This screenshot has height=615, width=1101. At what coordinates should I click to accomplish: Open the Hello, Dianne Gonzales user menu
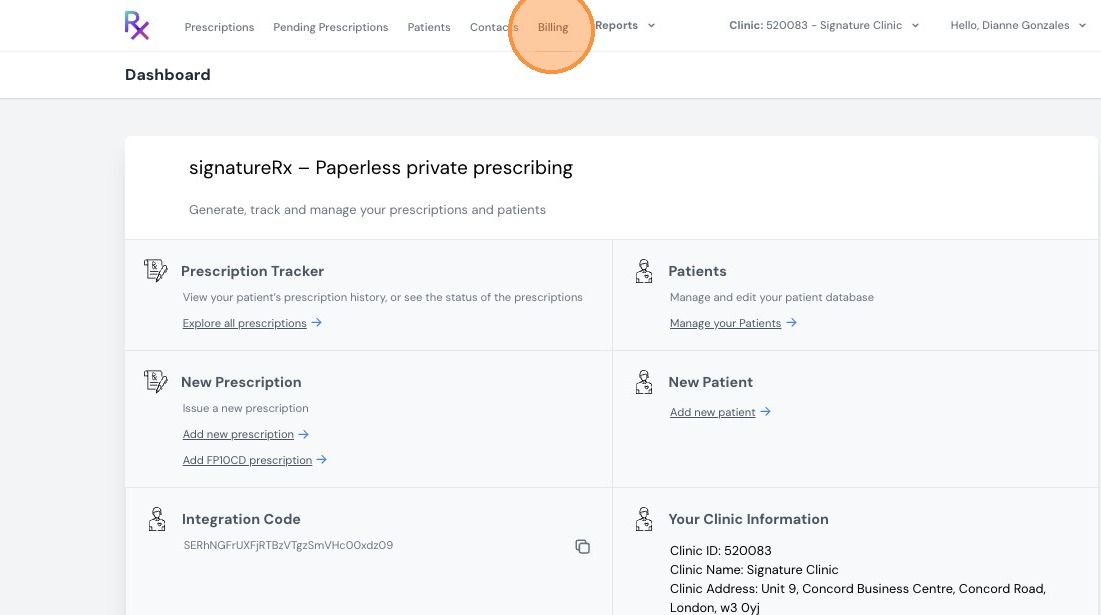(x=1018, y=25)
